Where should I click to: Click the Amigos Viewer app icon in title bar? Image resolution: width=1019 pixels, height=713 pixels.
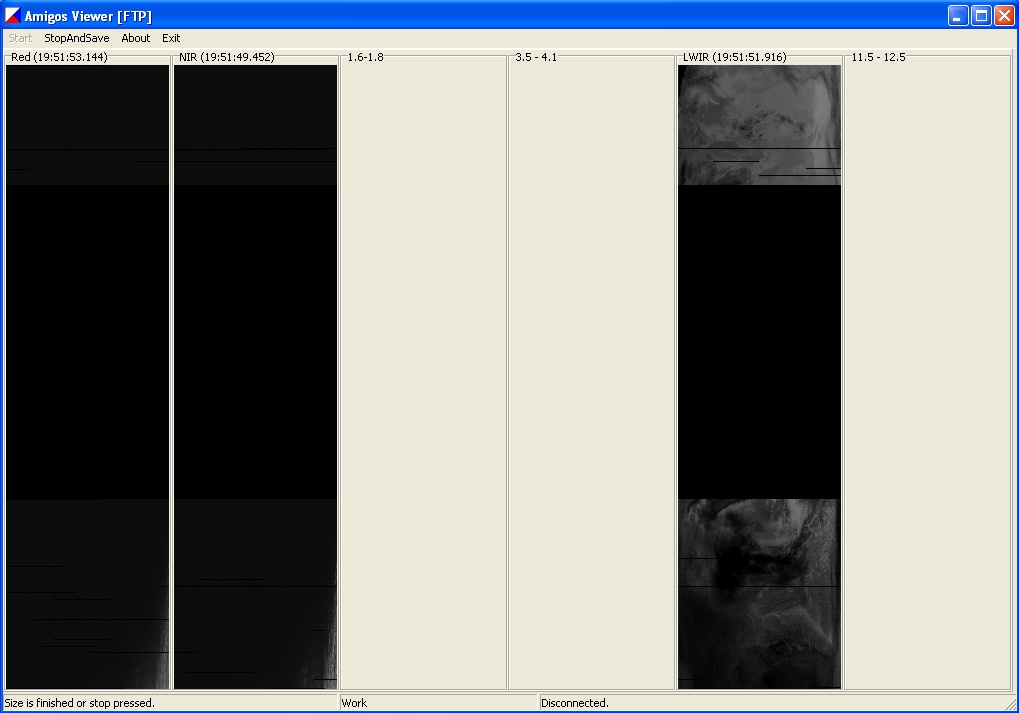(x=12, y=15)
